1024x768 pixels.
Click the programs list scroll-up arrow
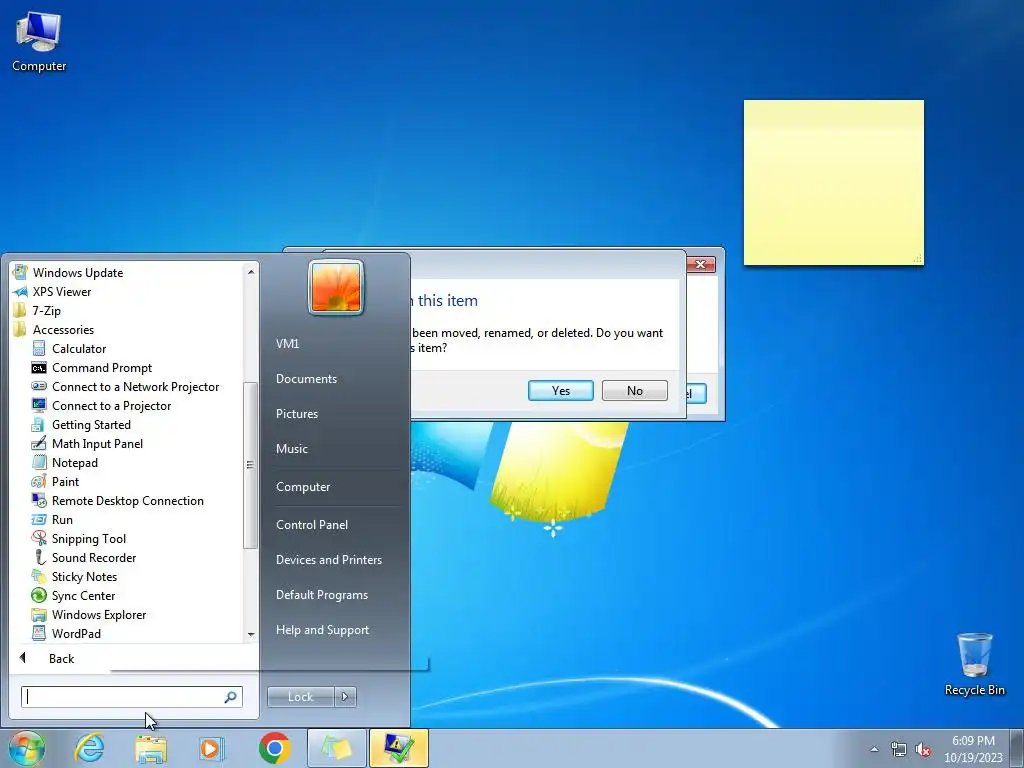251,271
